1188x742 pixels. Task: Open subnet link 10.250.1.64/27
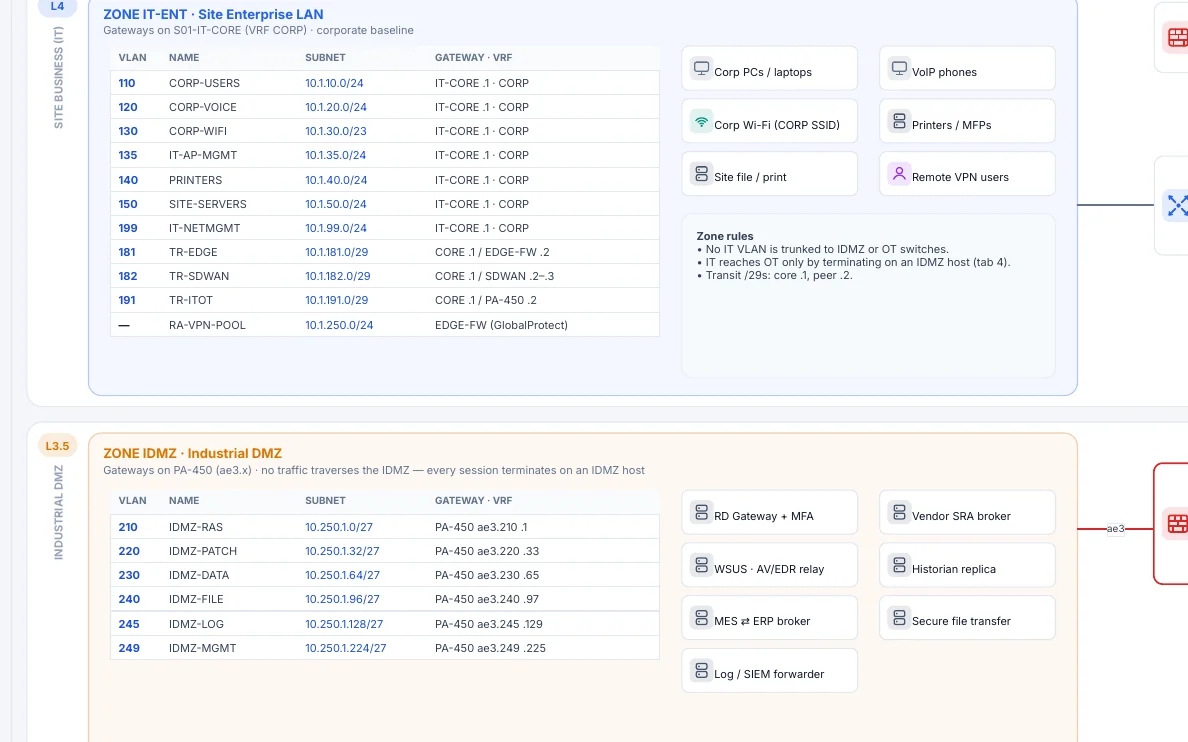(342, 575)
